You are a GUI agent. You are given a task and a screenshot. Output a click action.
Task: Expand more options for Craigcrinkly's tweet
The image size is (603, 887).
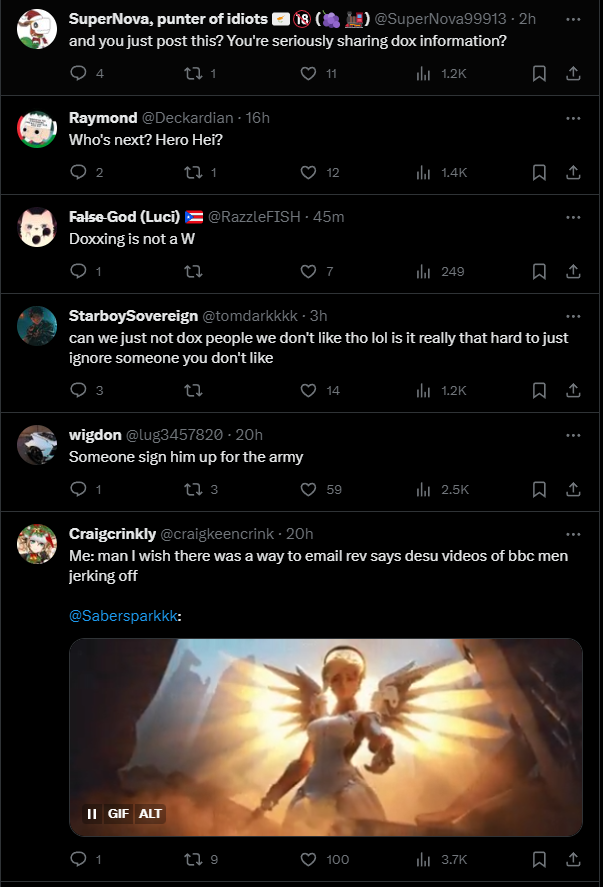point(573,534)
